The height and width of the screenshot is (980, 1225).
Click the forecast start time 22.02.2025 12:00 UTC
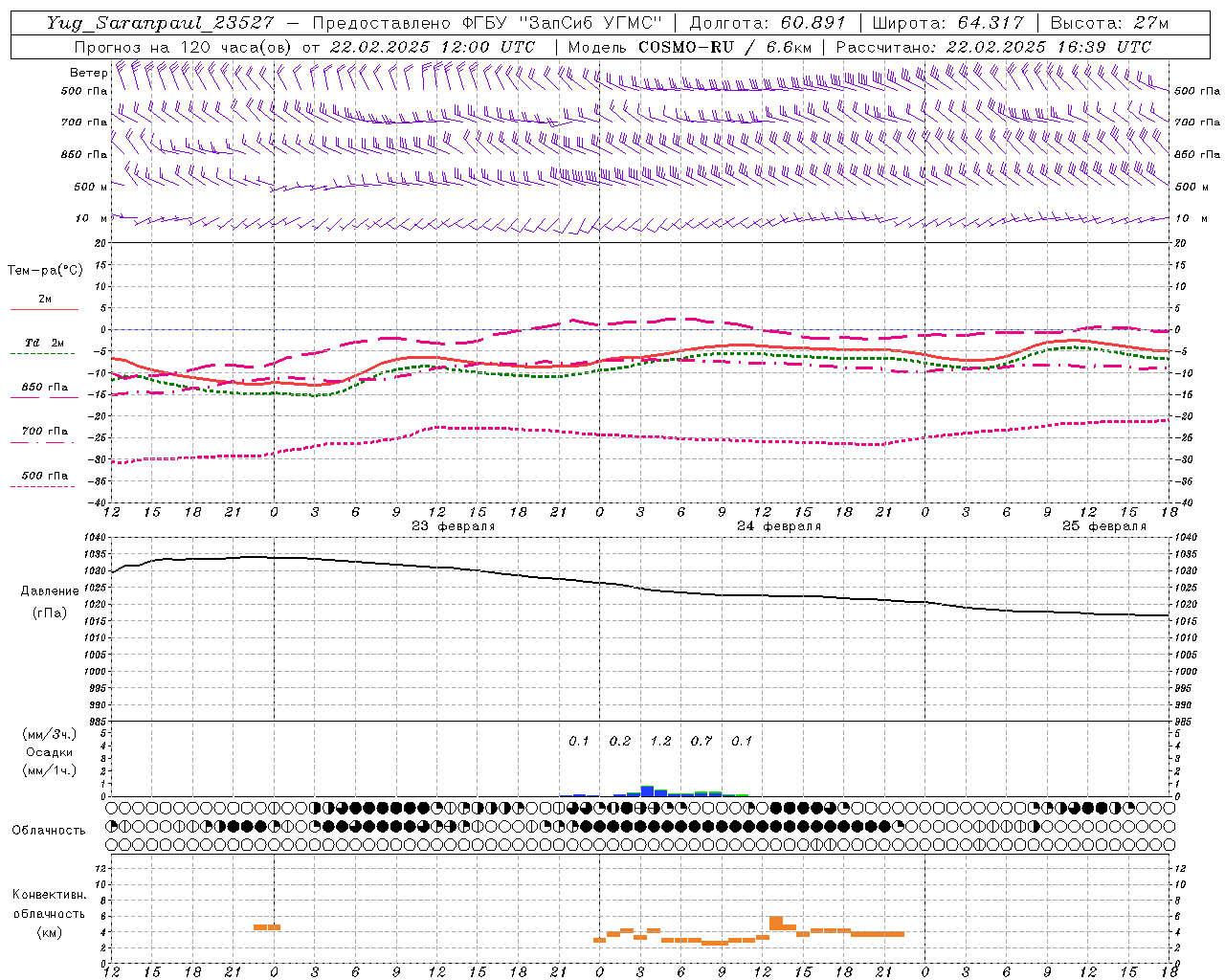[x=432, y=47]
